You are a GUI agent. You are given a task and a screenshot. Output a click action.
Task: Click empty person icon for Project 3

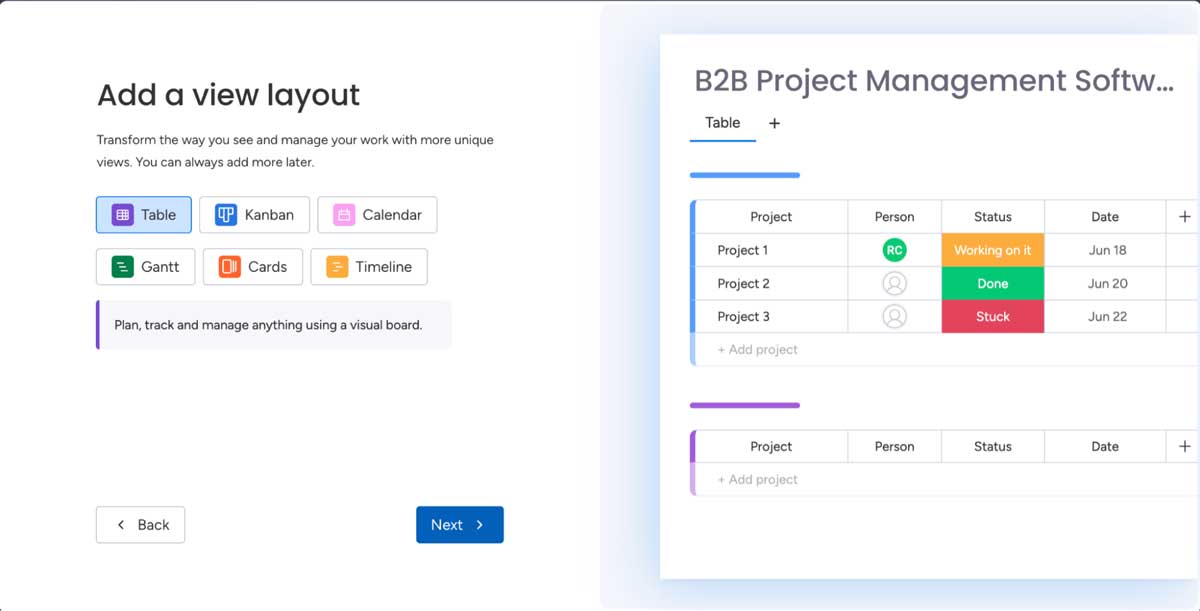(x=894, y=317)
